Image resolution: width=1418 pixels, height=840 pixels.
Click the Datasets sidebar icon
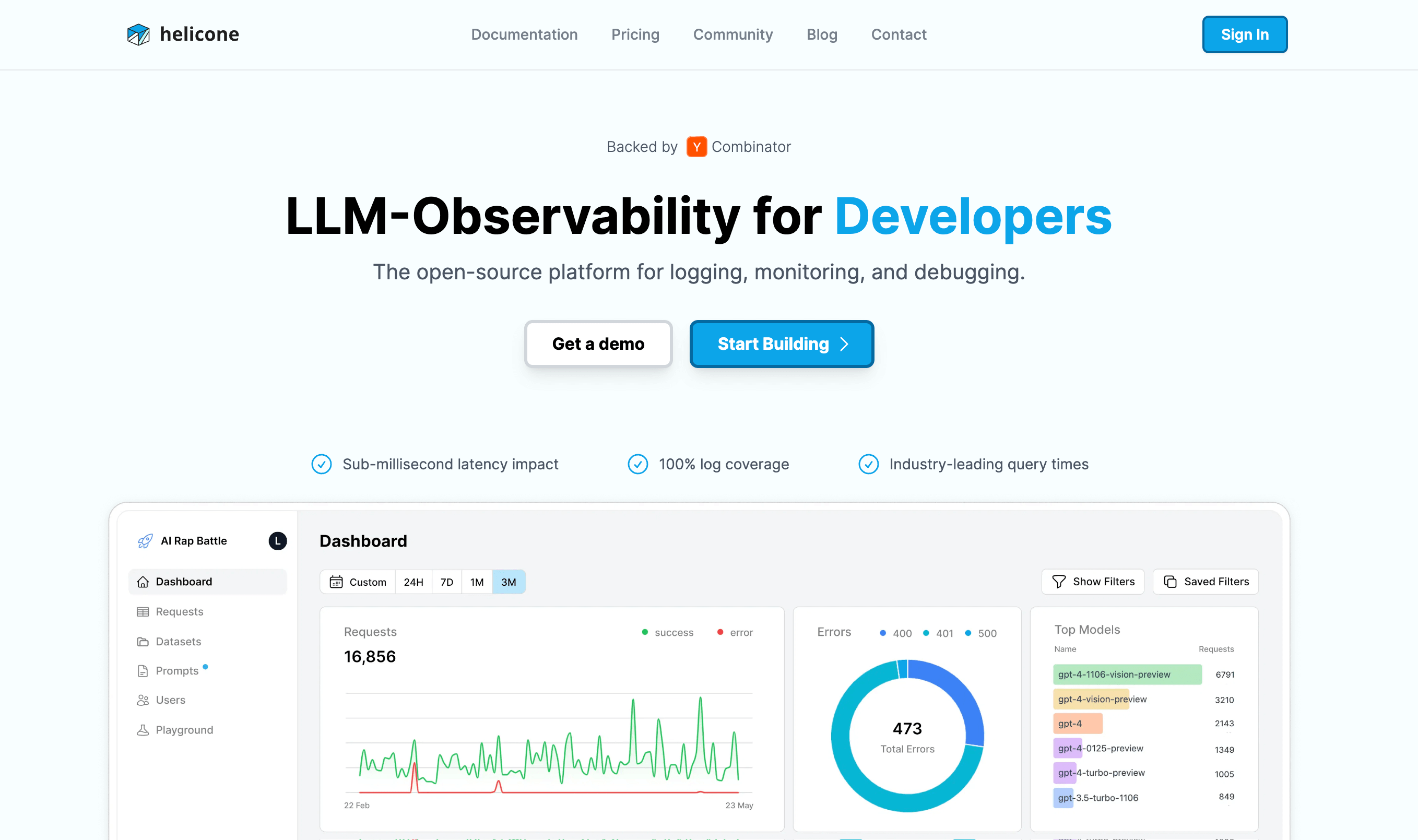[143, 641]
